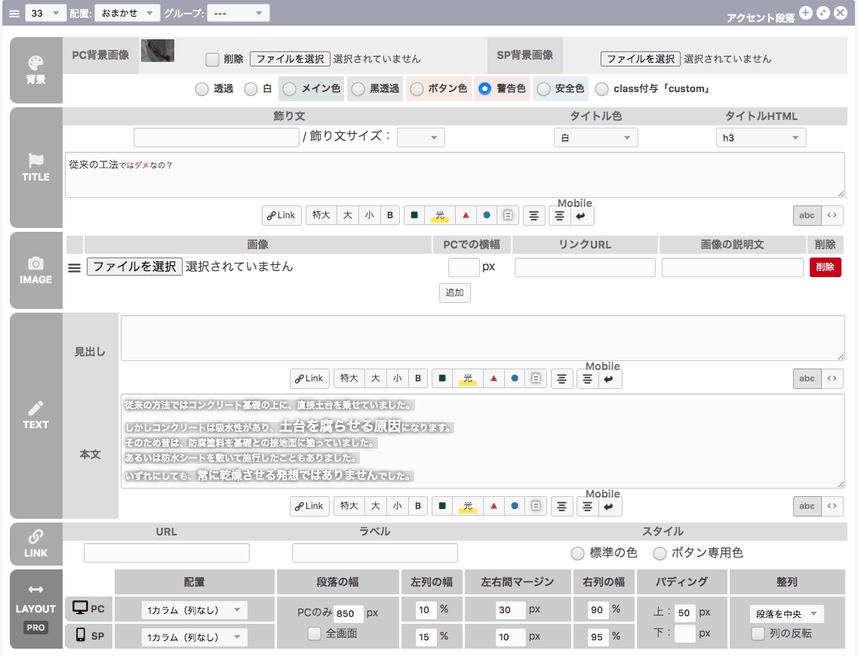The image size is (858, 657).
Task: Check the PC背景画像 削除 checkbox
Action: 212,59
